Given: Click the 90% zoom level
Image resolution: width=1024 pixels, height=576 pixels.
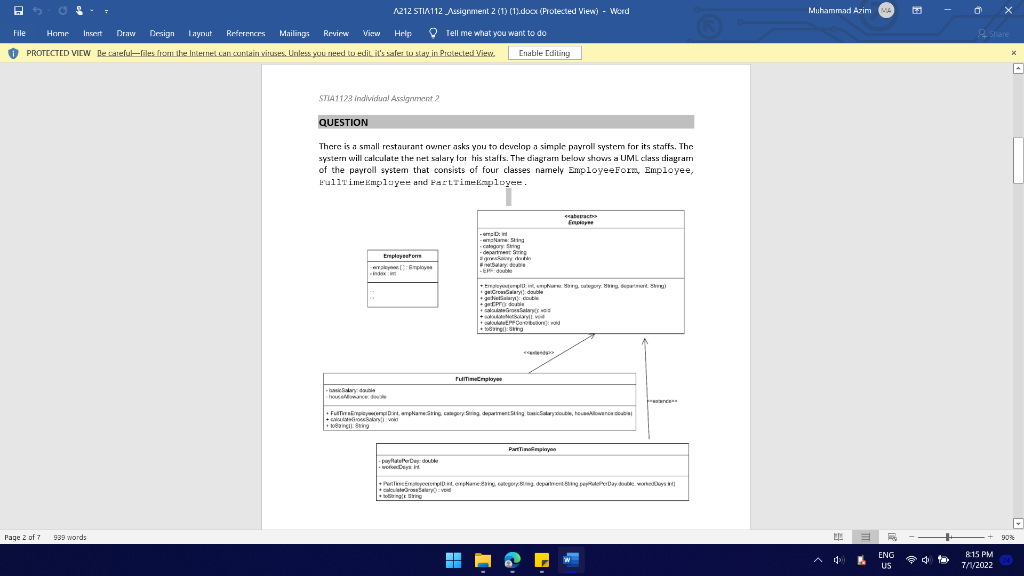Looking at the screenshot, I should (1008, 537).
